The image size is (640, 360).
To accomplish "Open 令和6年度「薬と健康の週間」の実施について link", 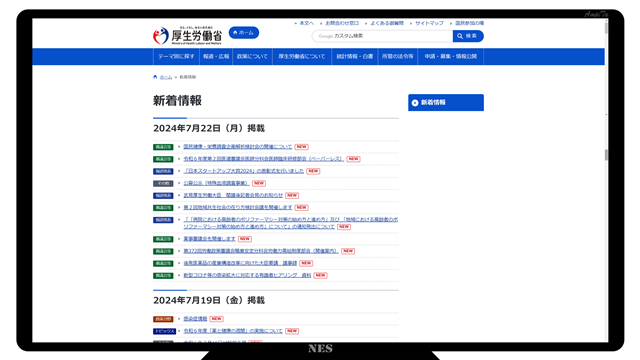I will (233, 331).
